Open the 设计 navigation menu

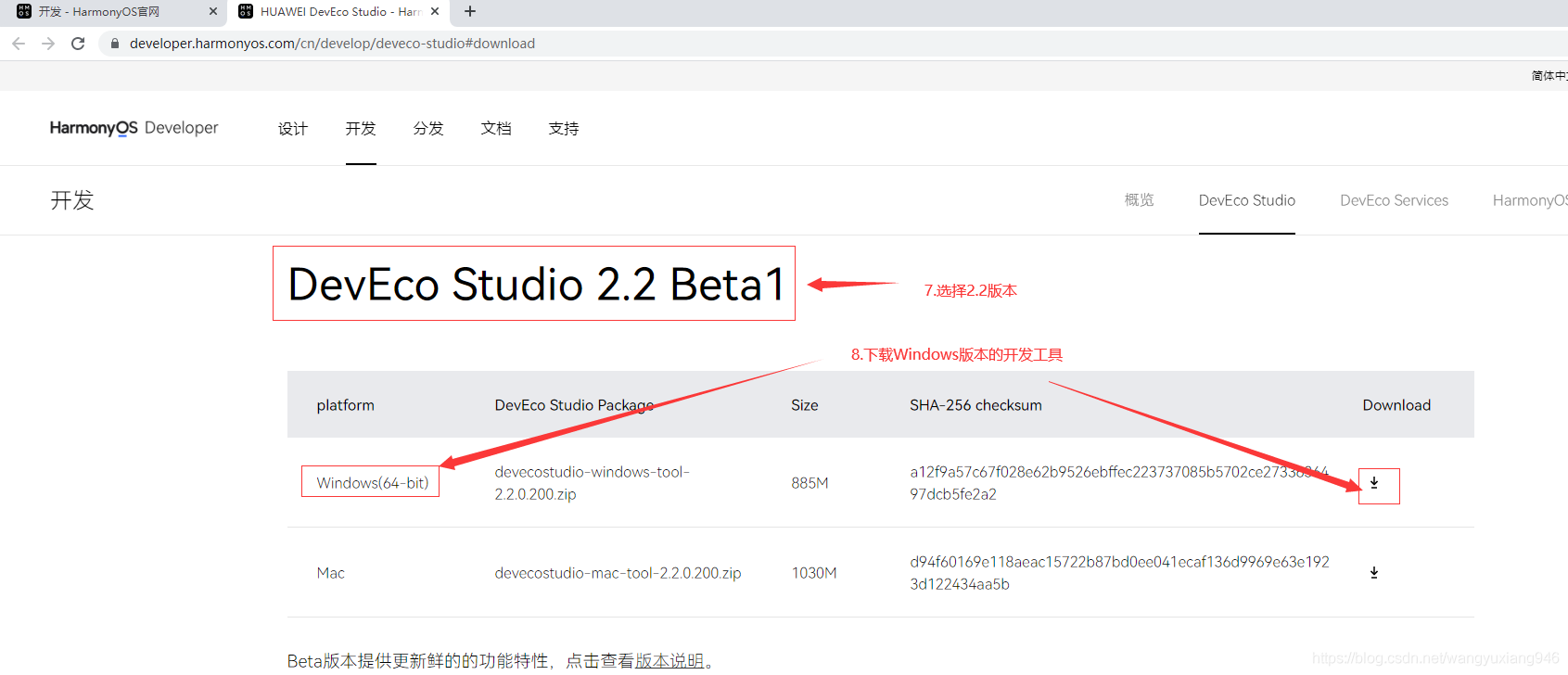(x=293, y=129)
